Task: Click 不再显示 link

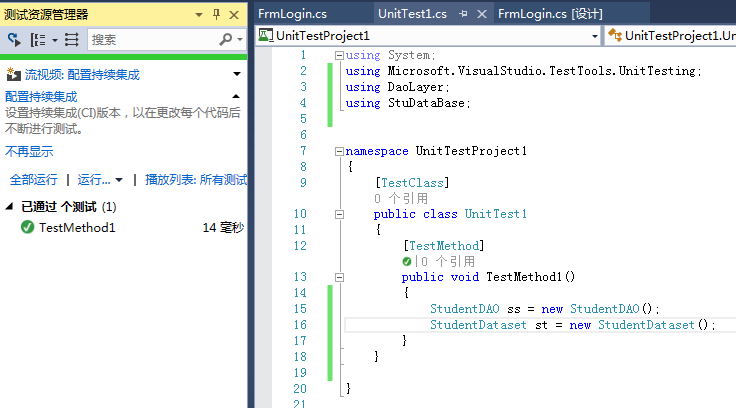Action: point(29,151)
